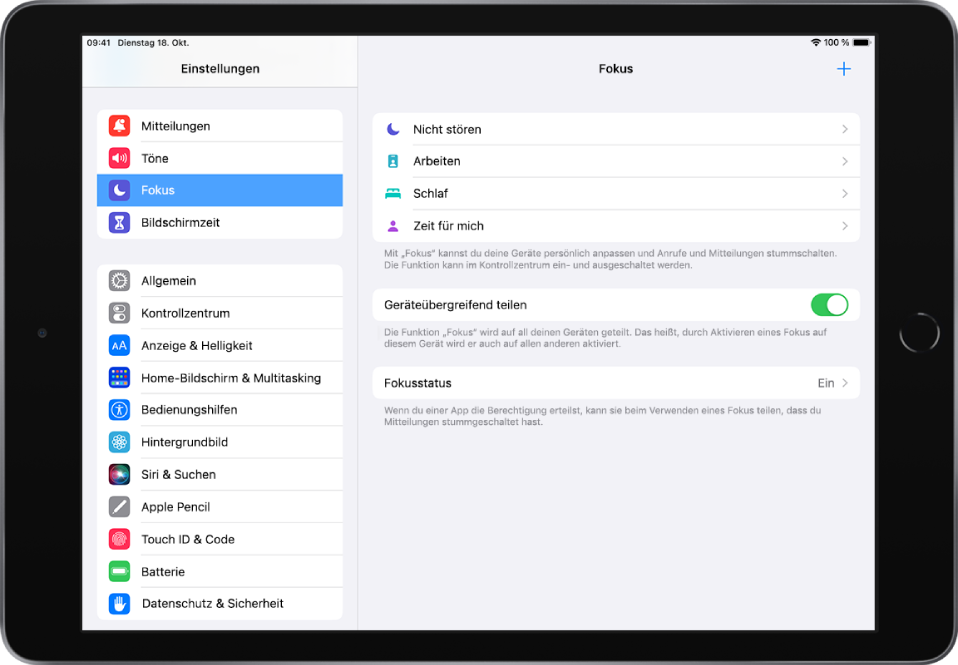Tap the Schlaf bed icon

[x=394, y=194]
